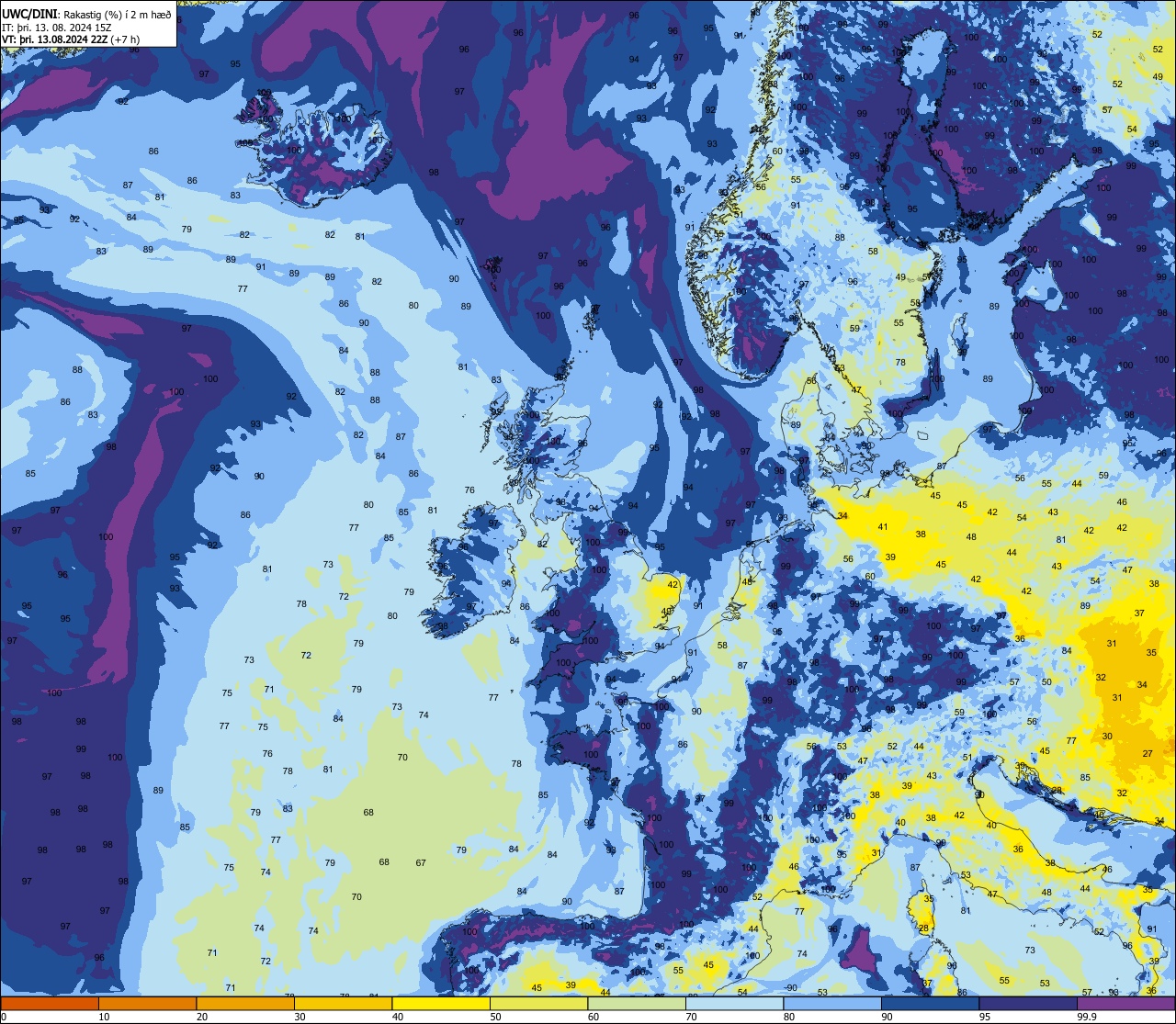Screen dimensions: 1176x1024
Task: Click the pale blue 70–80 legend swatch
Action: click(734, 1003)
